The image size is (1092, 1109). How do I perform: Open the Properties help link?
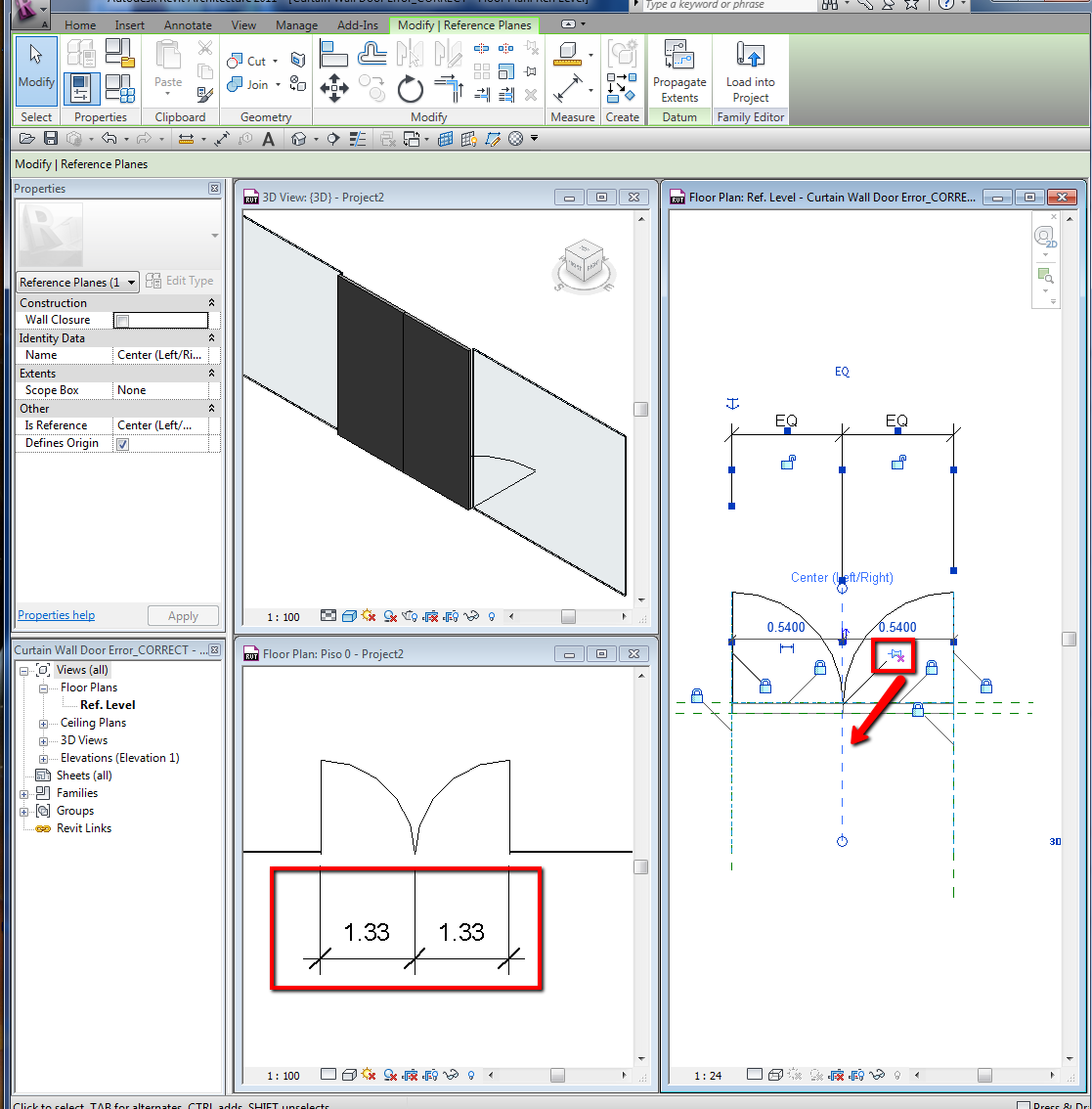pos(56,615)
